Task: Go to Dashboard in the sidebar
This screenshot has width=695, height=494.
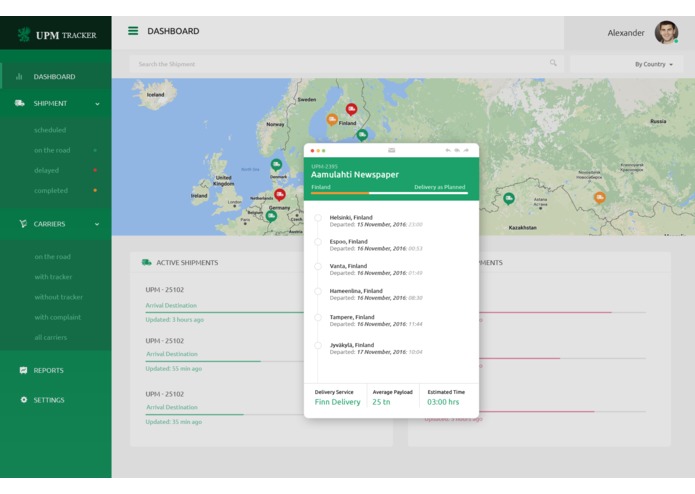Action: [56, 77]
